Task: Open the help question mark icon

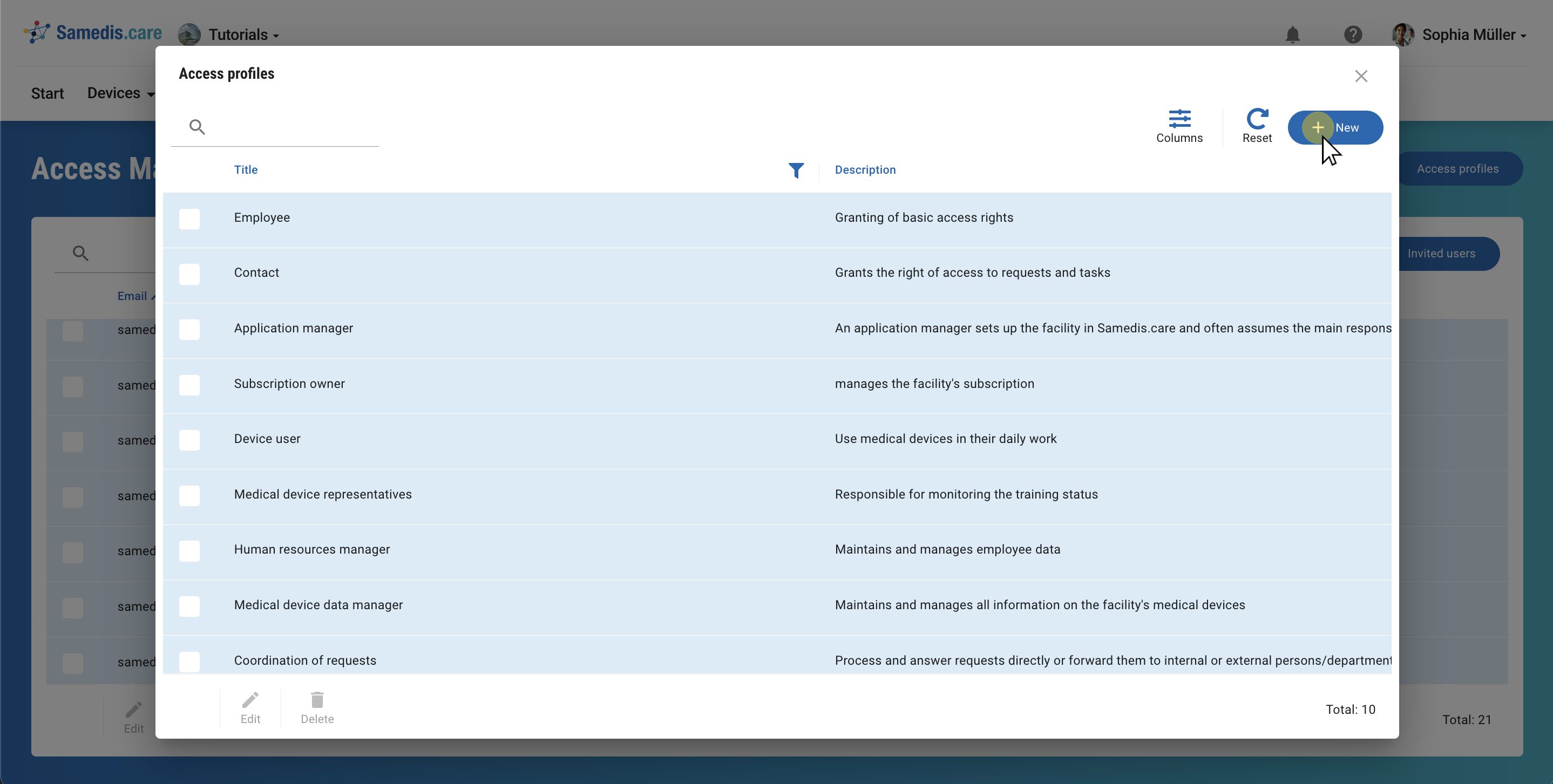Action: pos(1353,35)
